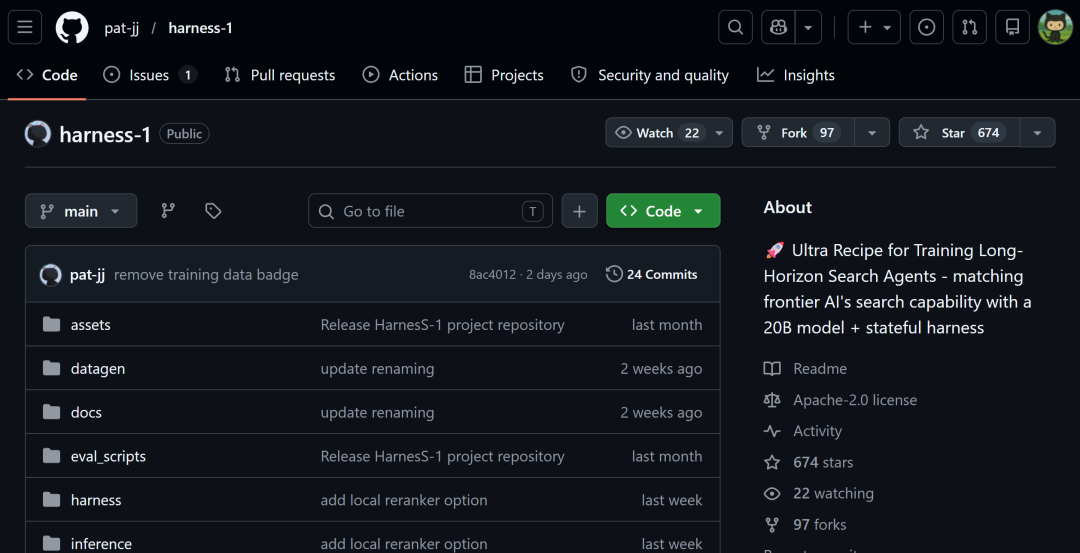This screenshot has height=553, width=1080.
Task: Switch to the Insights tab
Action: pyautogui.click(x=796, y=75)
